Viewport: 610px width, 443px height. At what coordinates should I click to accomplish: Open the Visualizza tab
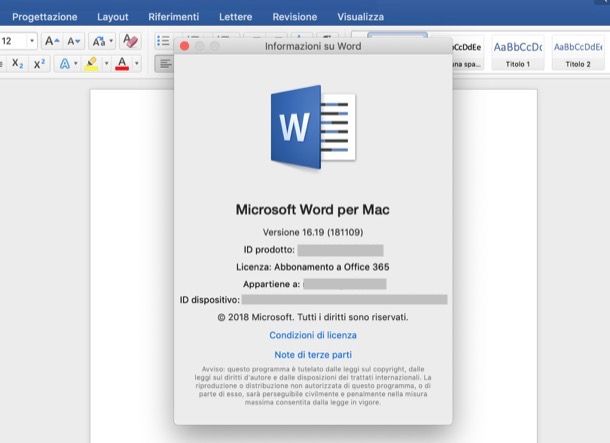[360, 17]
